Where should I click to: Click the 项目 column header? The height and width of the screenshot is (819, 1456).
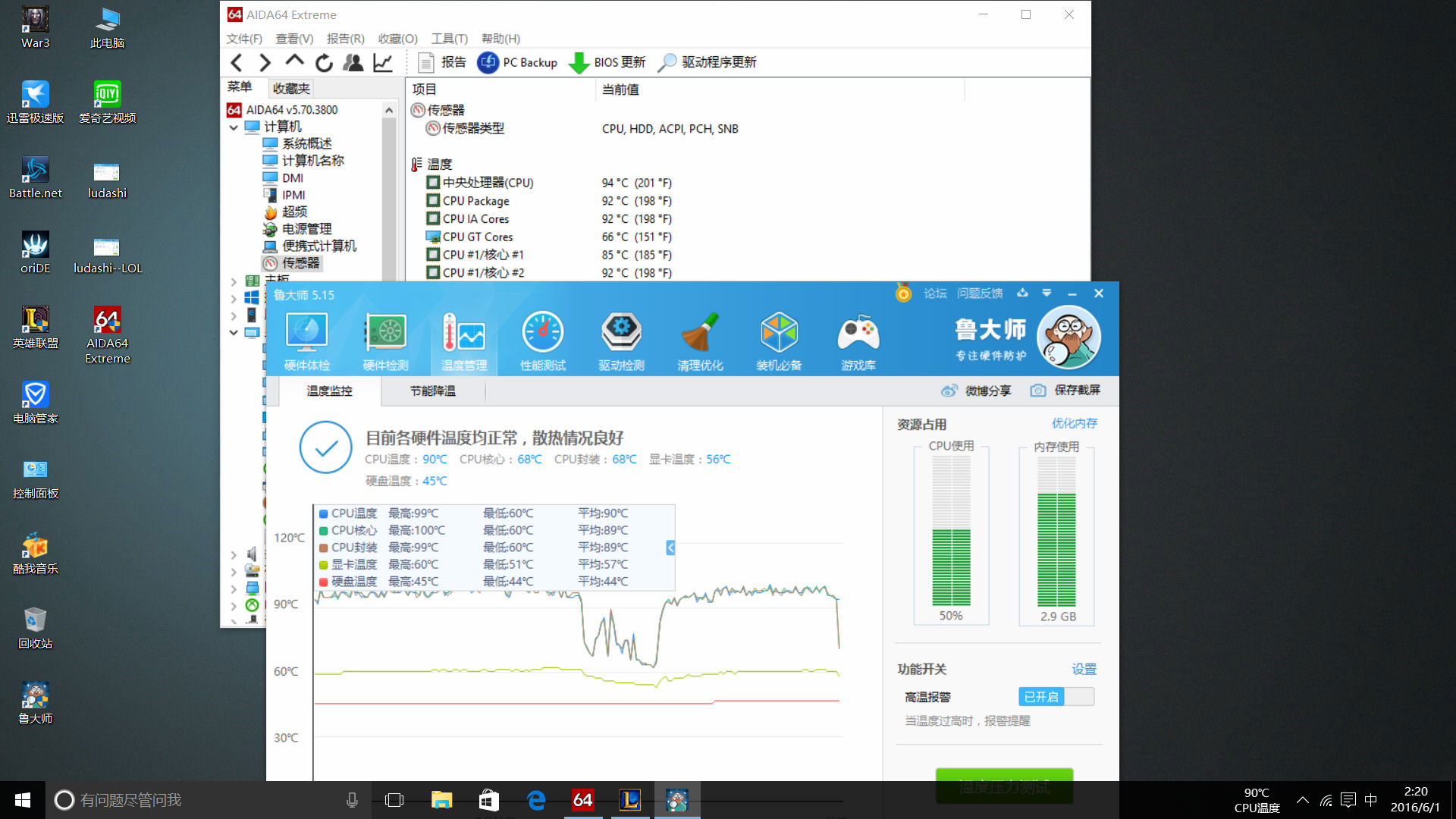click(x=500, y=89)
